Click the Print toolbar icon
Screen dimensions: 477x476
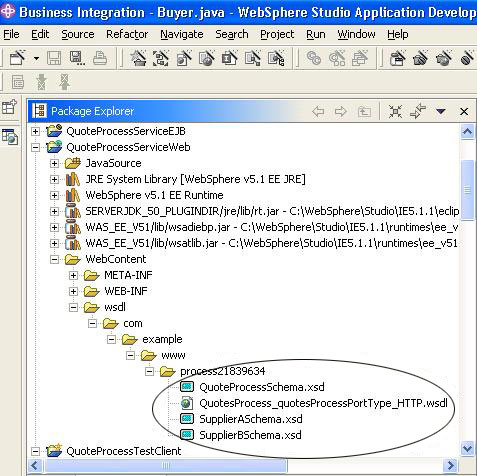[x=100, y=58]
